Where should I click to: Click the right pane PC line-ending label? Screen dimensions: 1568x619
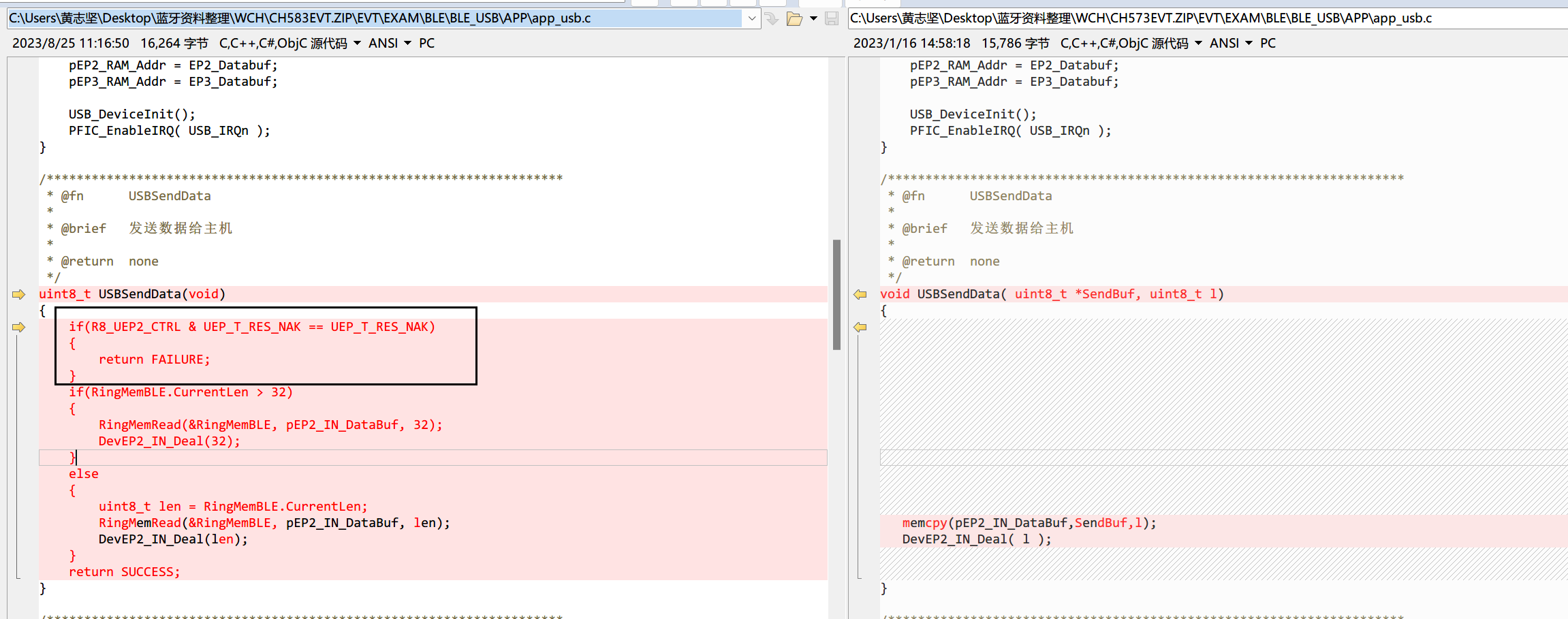pyautogui.click(x=1268, y=44)
